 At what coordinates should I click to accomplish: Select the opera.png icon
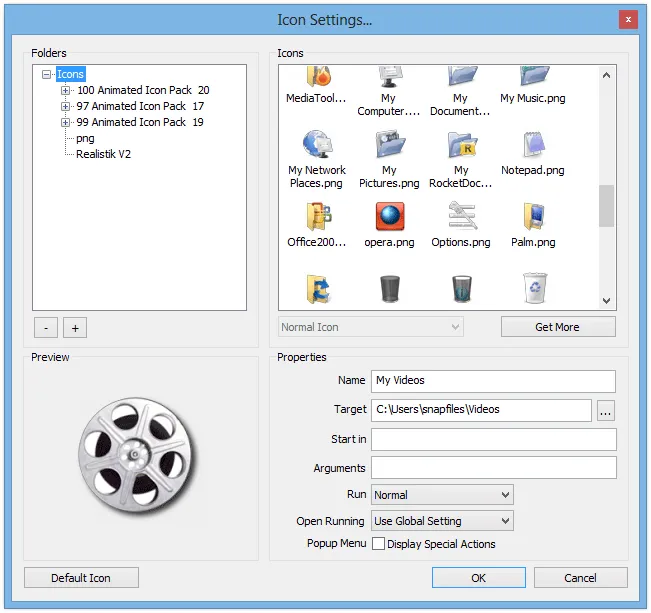[389, 216]
